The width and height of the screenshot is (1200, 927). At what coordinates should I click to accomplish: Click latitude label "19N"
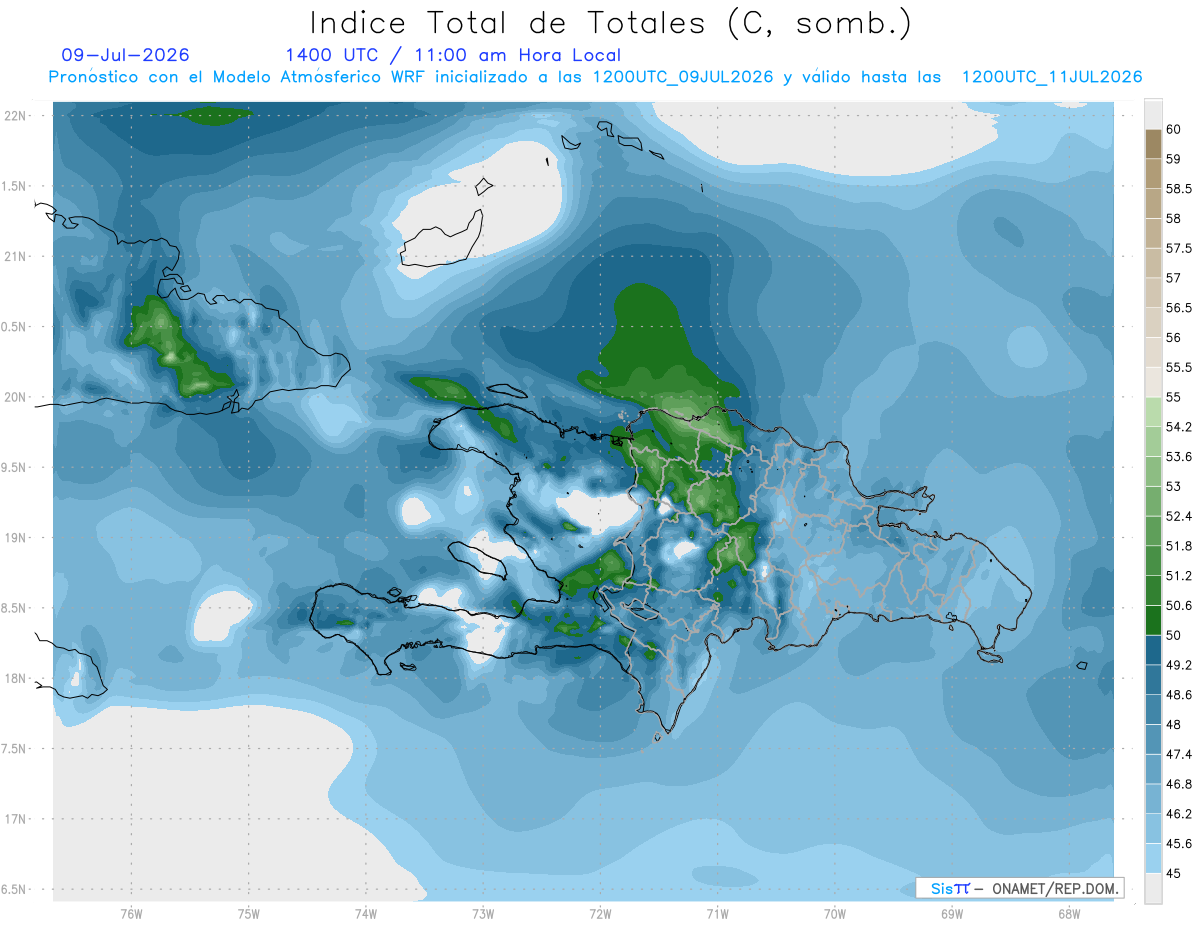tap(16, 538)
